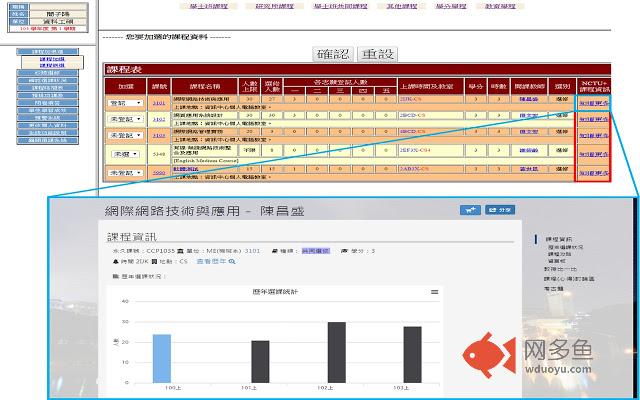Viewport: 640px width, 400px height.
Task: Open the 課程加選 link in left sidebar
Action: click(52, 59)
